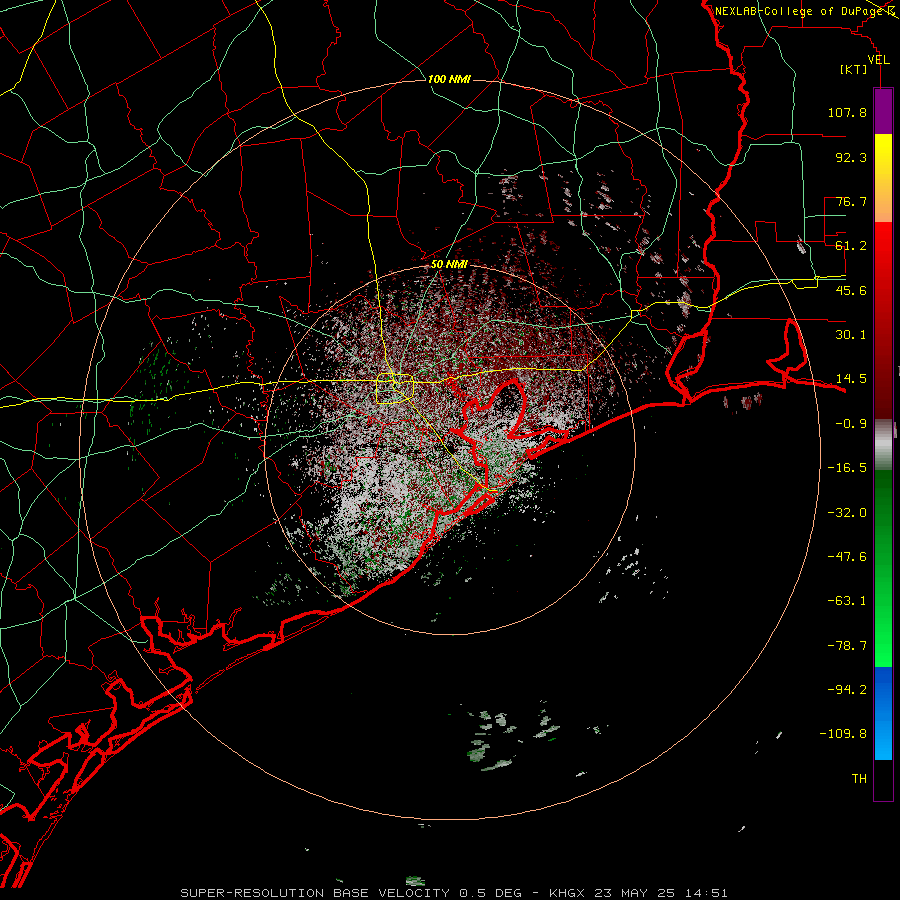This screenshot has height=900, width=900.
Task: Click the 92.3 velocity scale value
Action: pyautogui.click(x=851, y=157)
